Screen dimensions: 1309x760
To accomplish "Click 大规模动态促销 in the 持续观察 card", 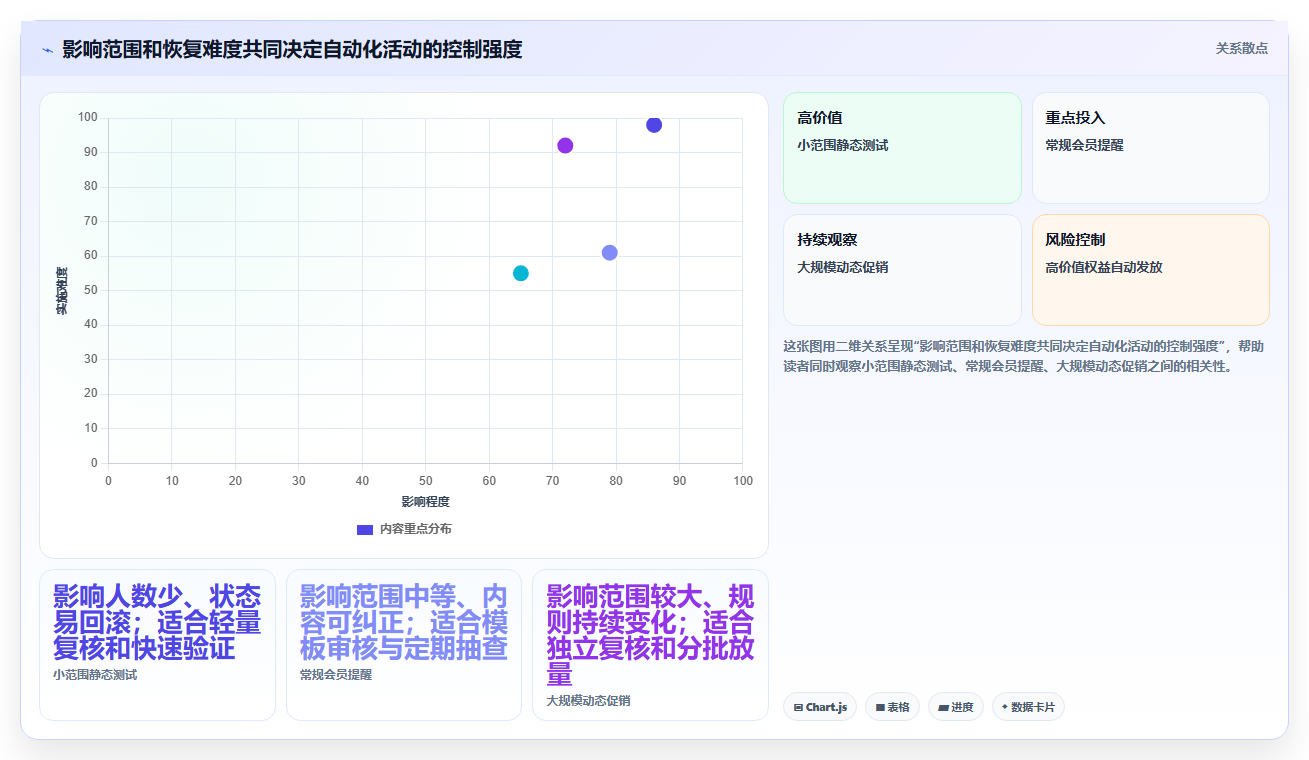I will tap(843, 267).
